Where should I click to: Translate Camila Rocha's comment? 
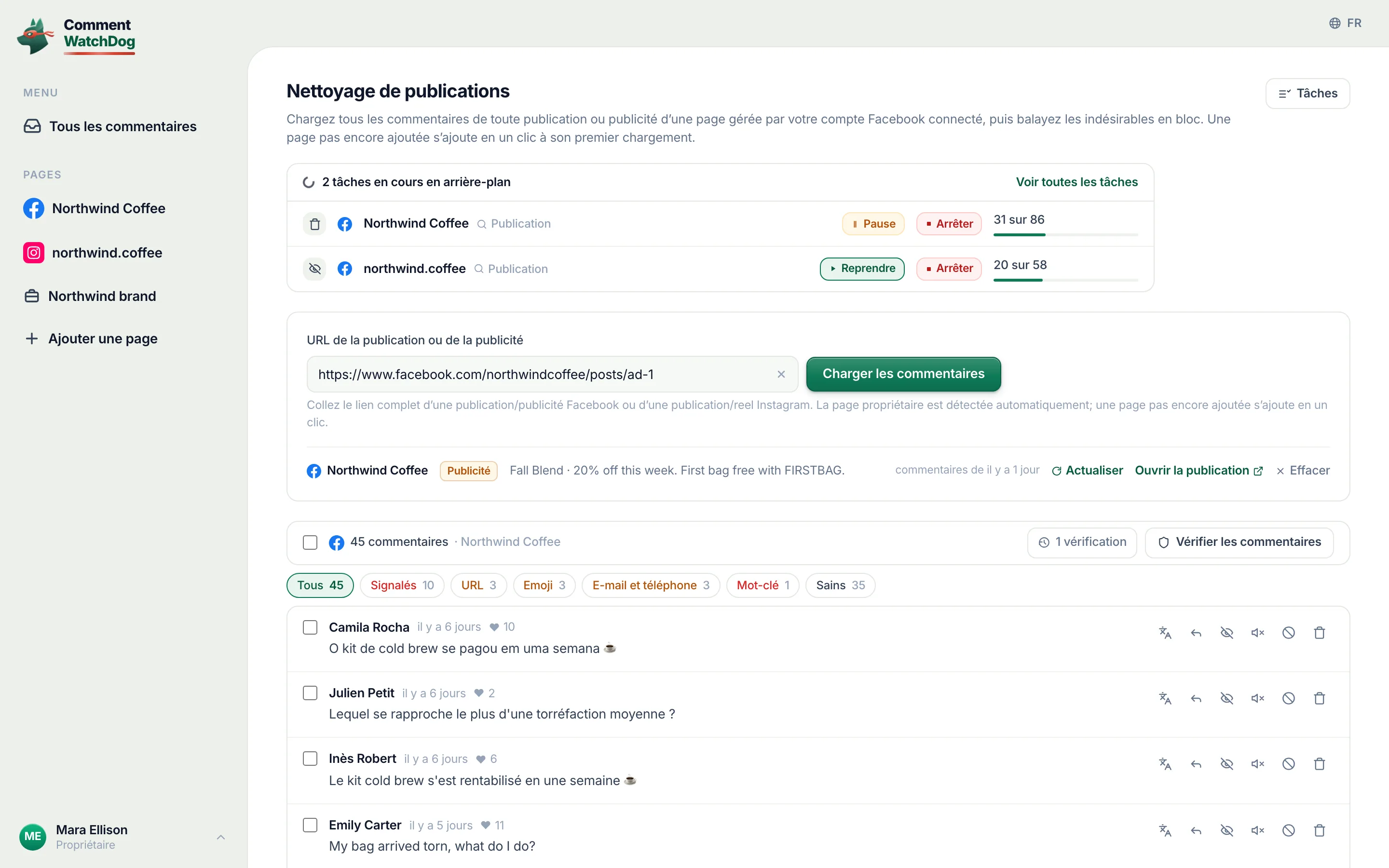(x=1165, y=633)
